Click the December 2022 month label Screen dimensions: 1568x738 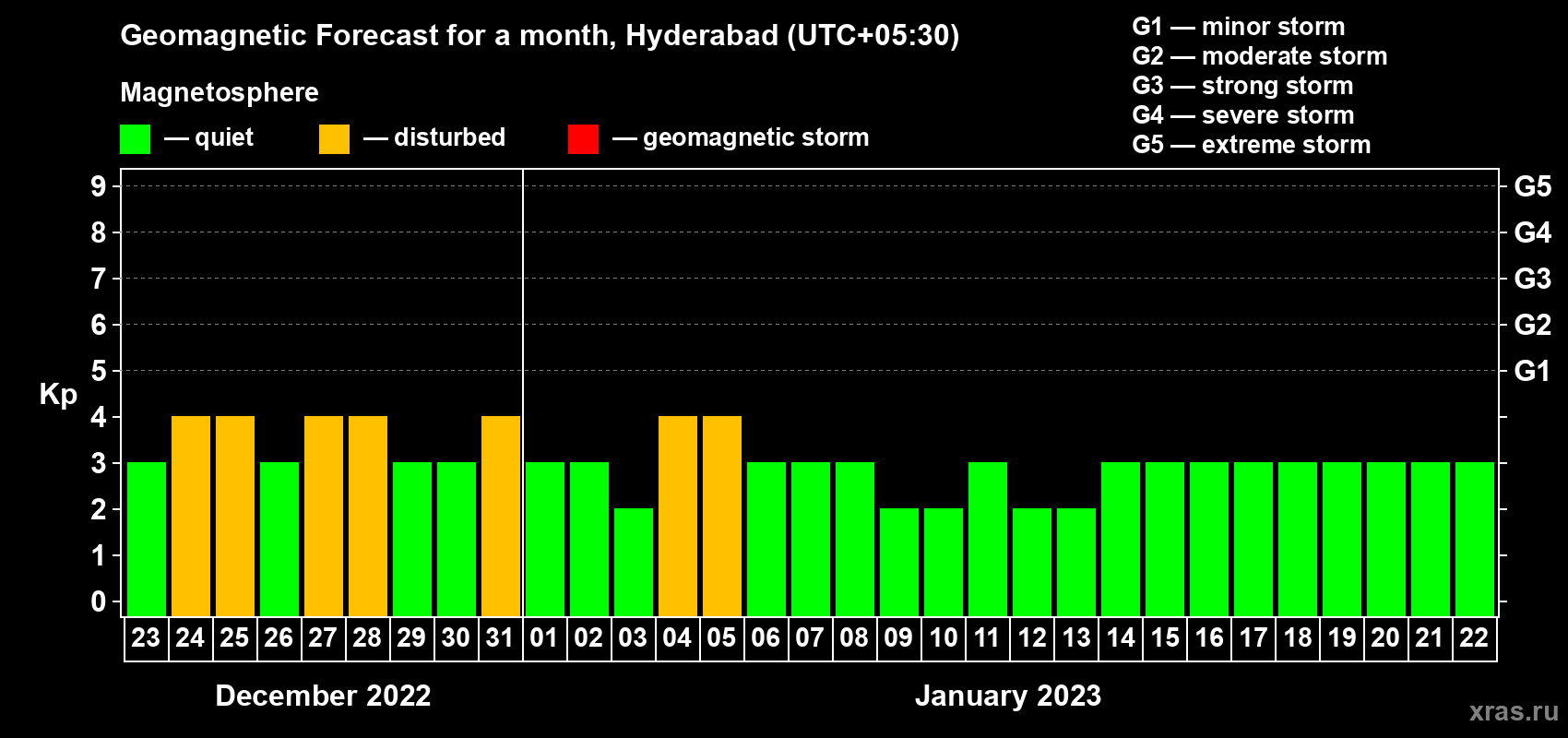coord(323,696)
